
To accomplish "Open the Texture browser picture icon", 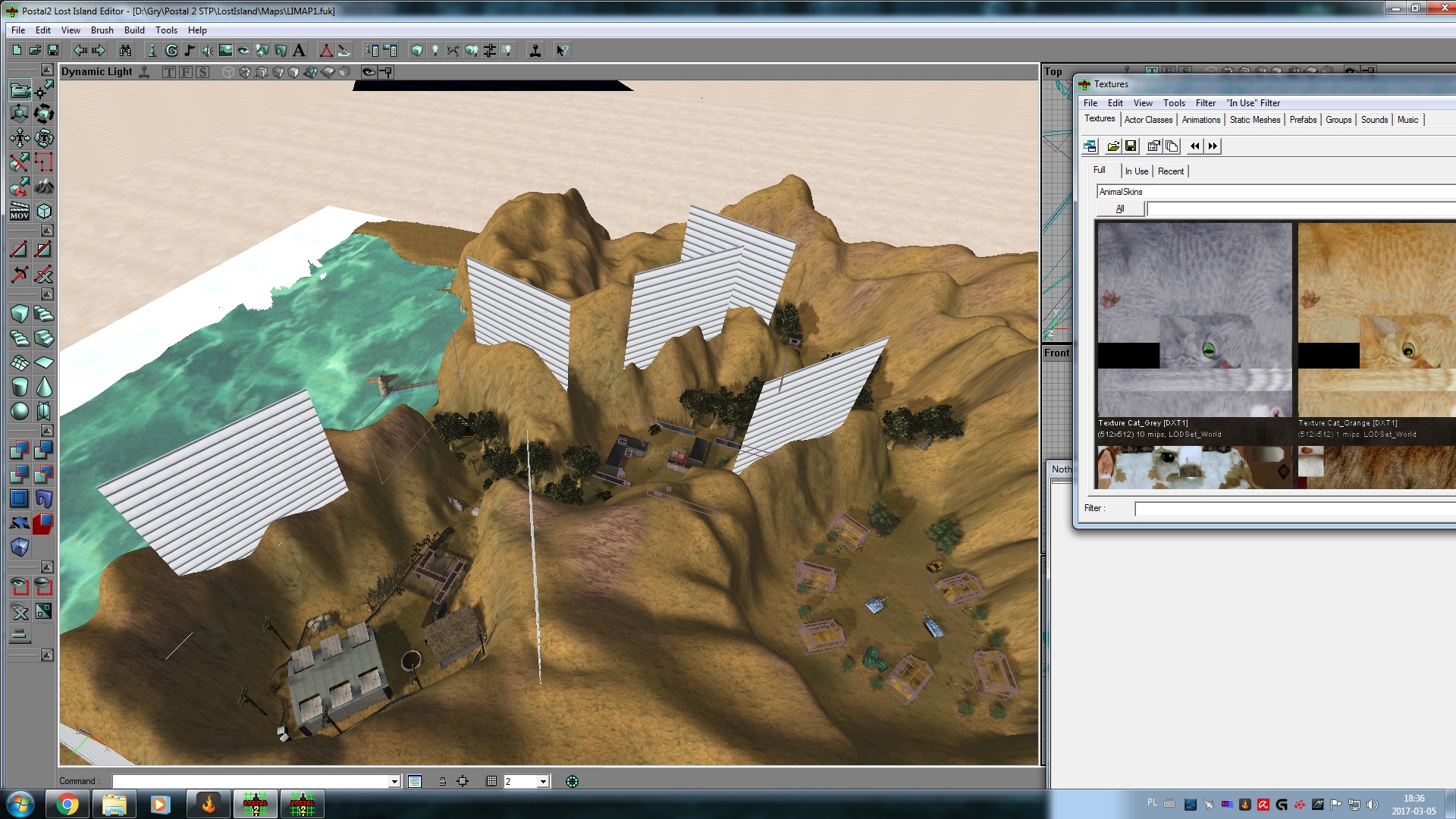I will (x=225, y=50).
